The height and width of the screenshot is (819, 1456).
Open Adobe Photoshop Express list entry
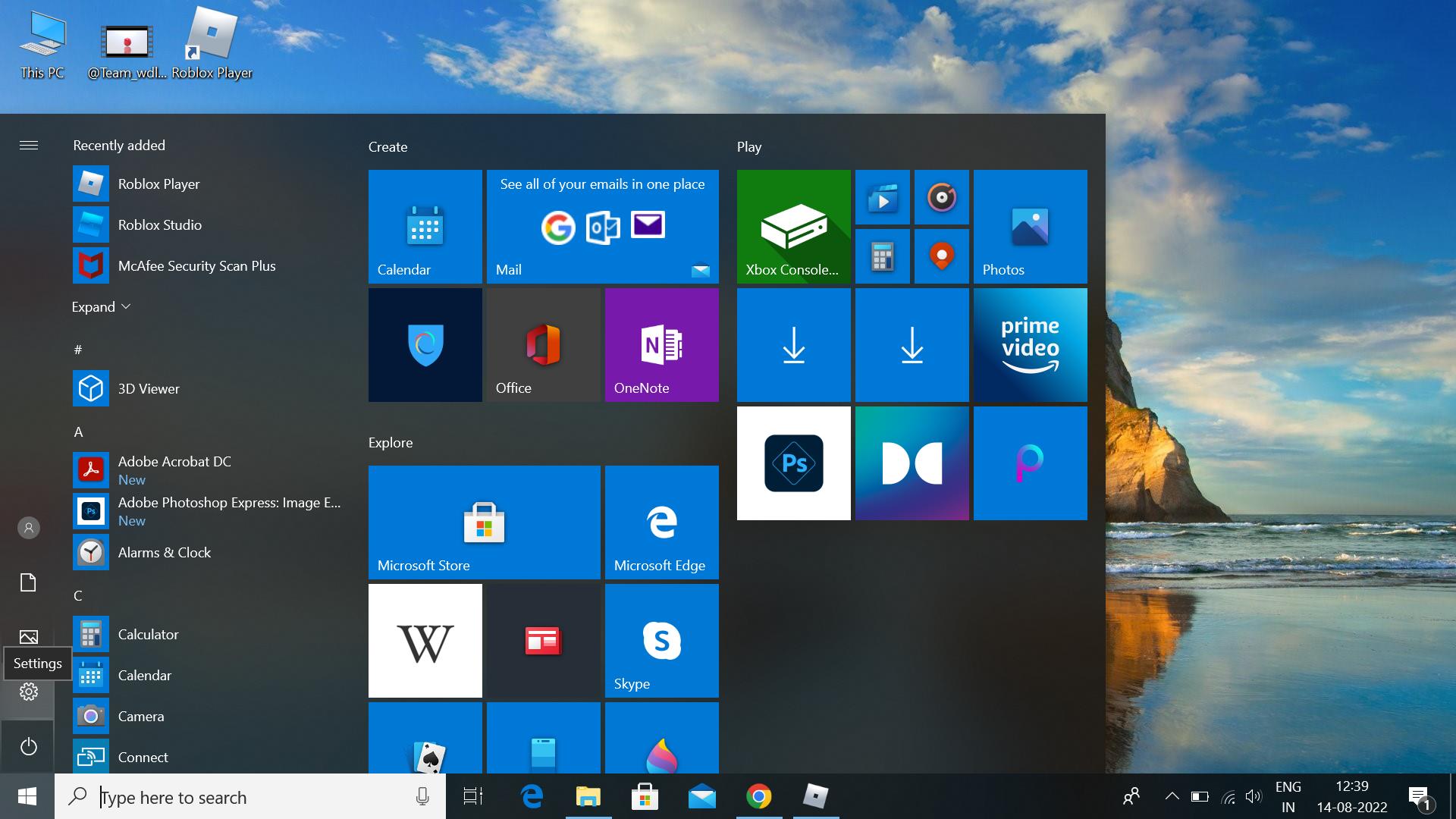coord(206,511)
